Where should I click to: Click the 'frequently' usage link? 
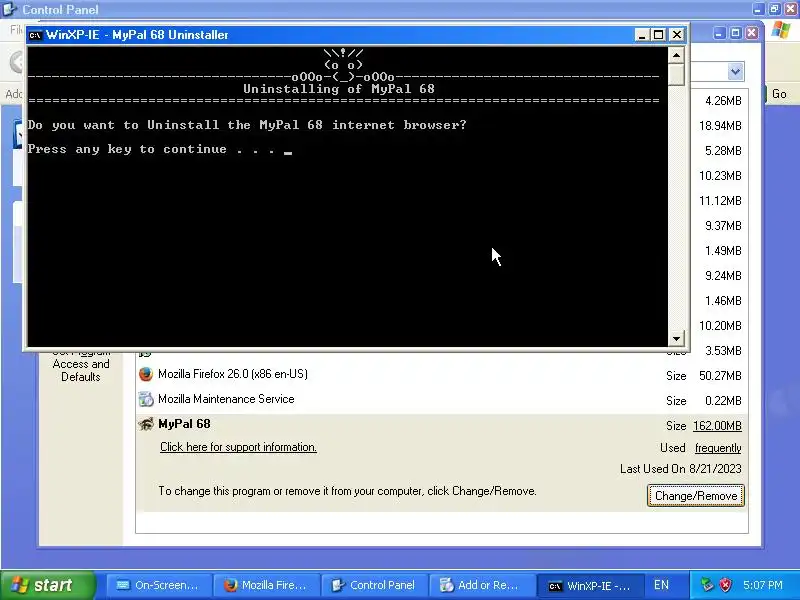tap(718, 448)
